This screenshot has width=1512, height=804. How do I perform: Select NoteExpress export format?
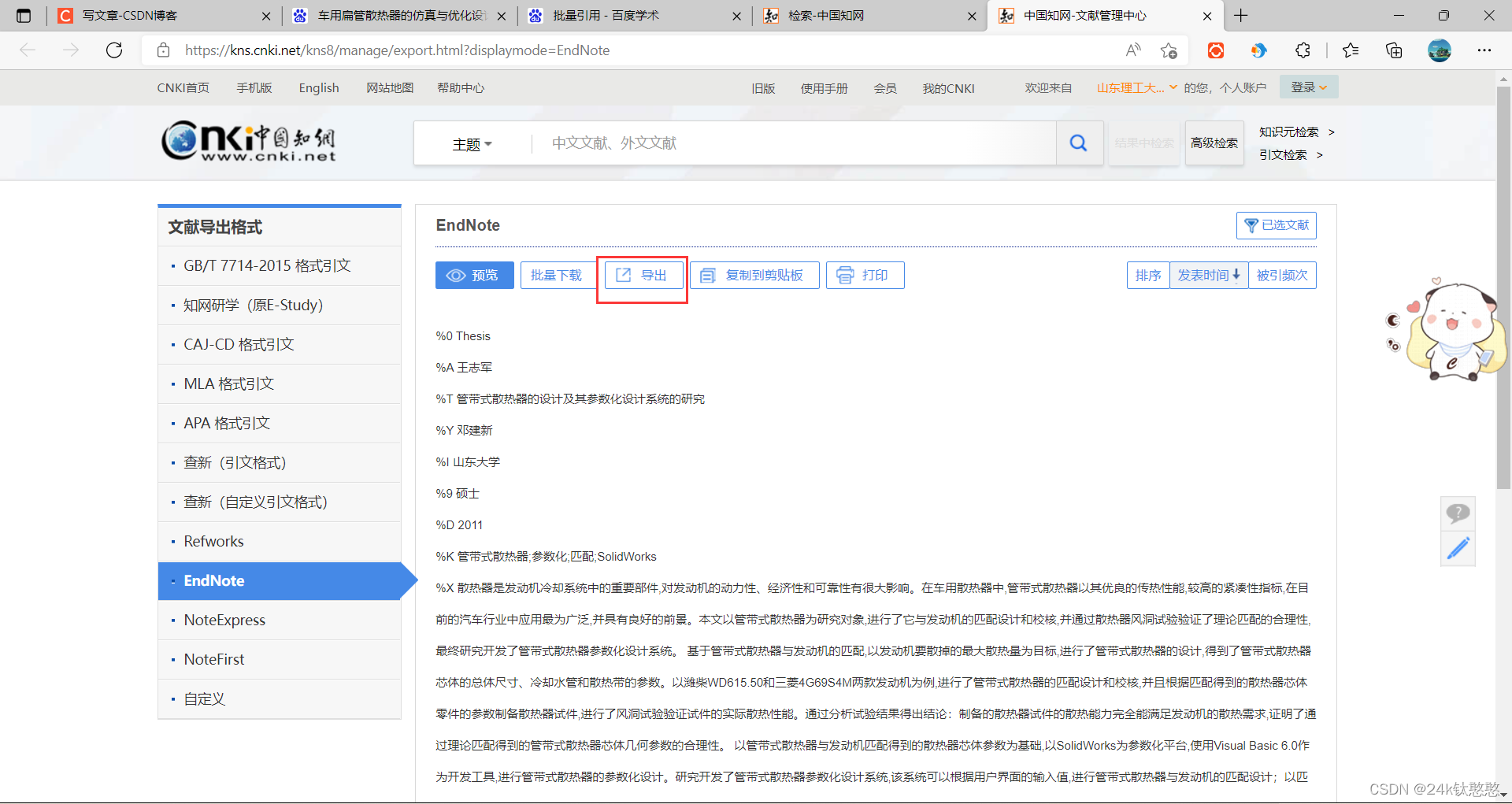(280, 620)
